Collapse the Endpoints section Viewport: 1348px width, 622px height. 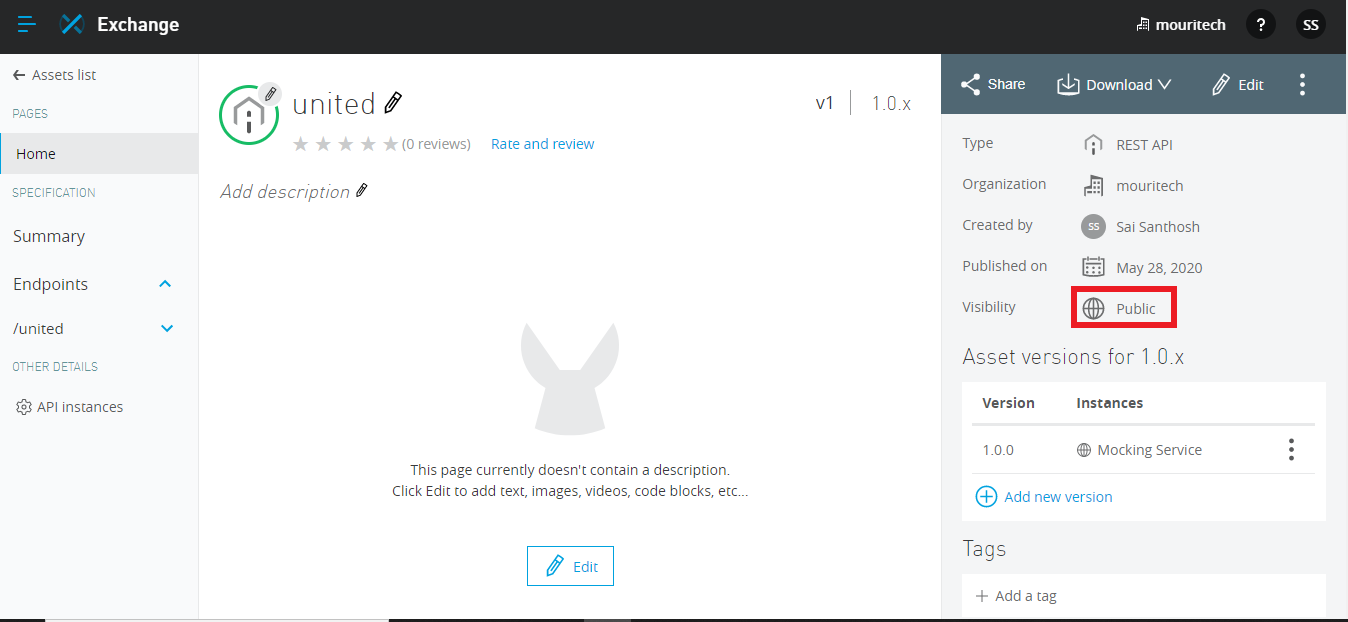pyautogui.click(x=166, y=284)
